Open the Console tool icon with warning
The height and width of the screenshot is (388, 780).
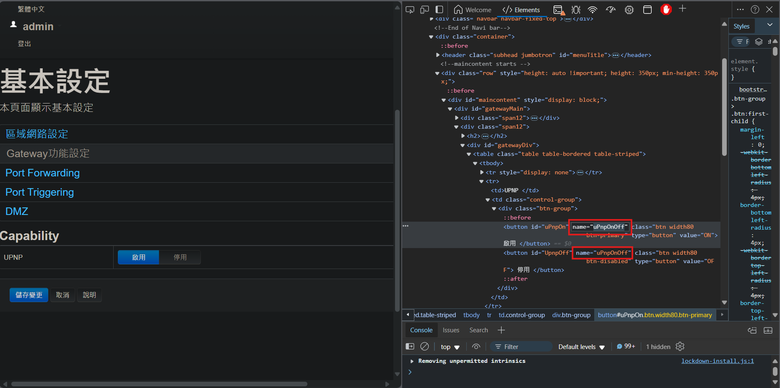click(x=559, y=9)
